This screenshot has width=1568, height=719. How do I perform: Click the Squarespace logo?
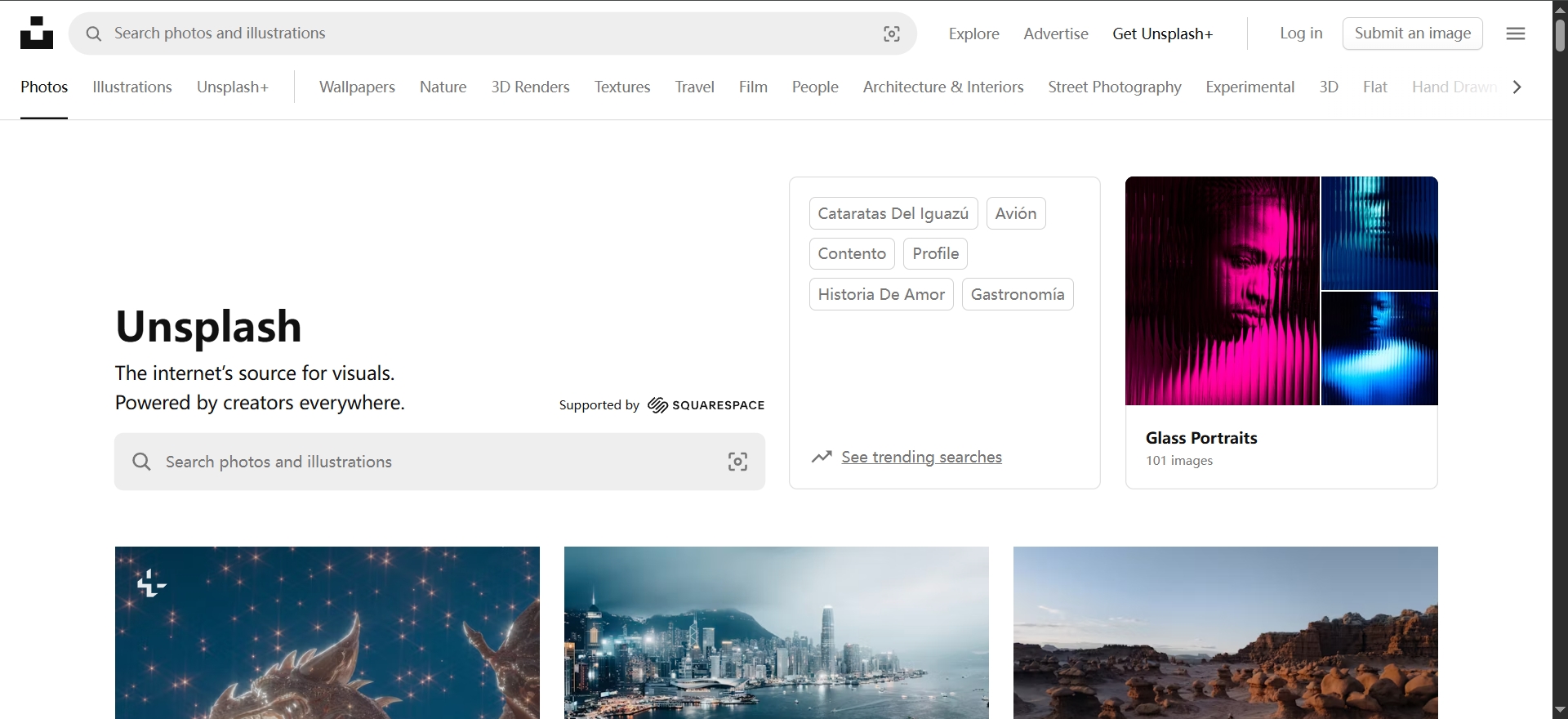(x=706, y=405)
